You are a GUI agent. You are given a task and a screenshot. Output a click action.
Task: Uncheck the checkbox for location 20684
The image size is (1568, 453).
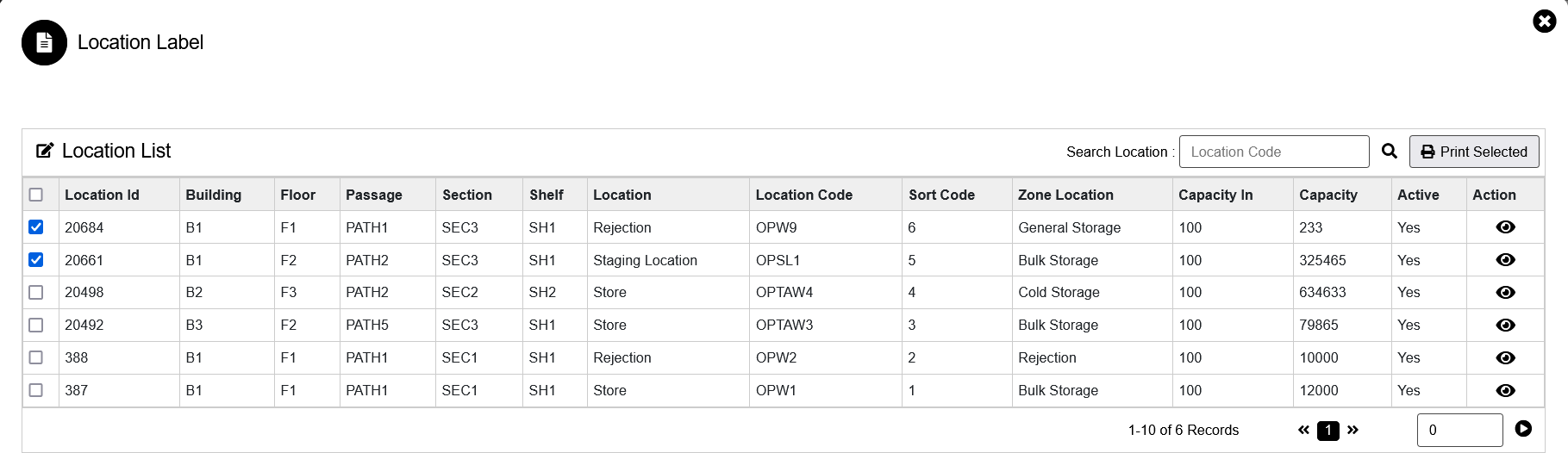click(36, 227)
